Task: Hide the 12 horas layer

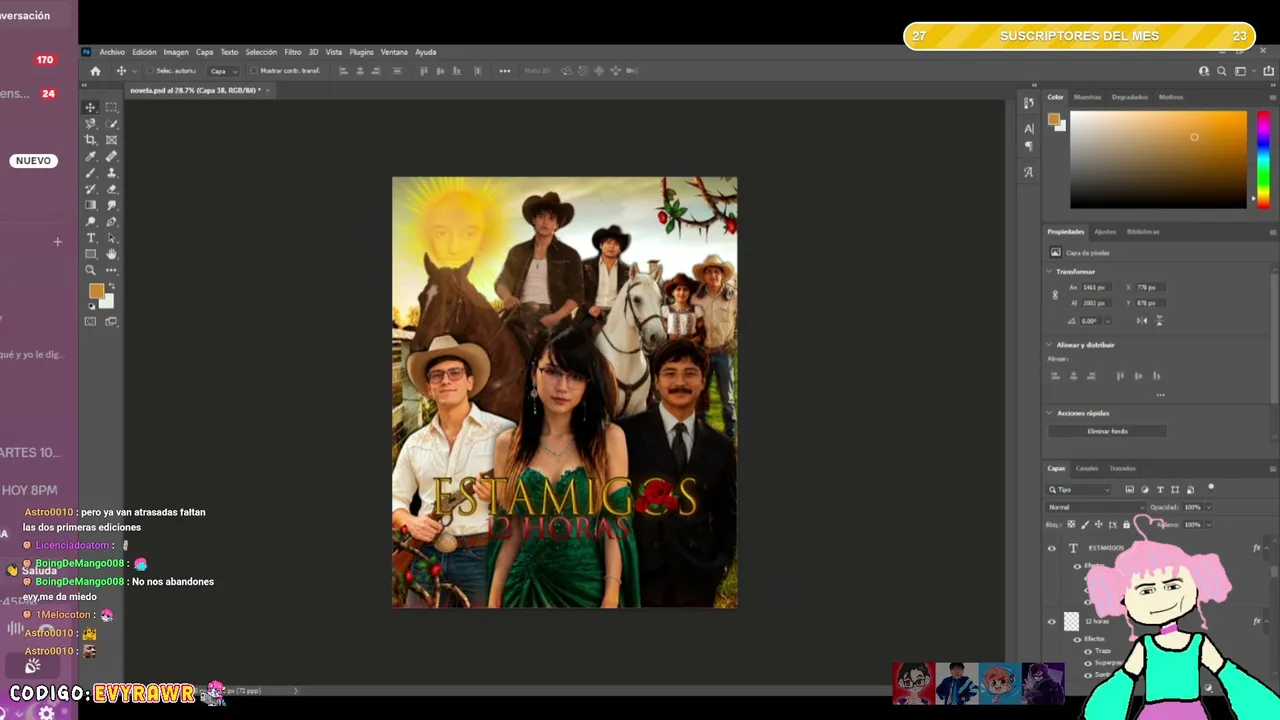Action: coord(1051,621)
